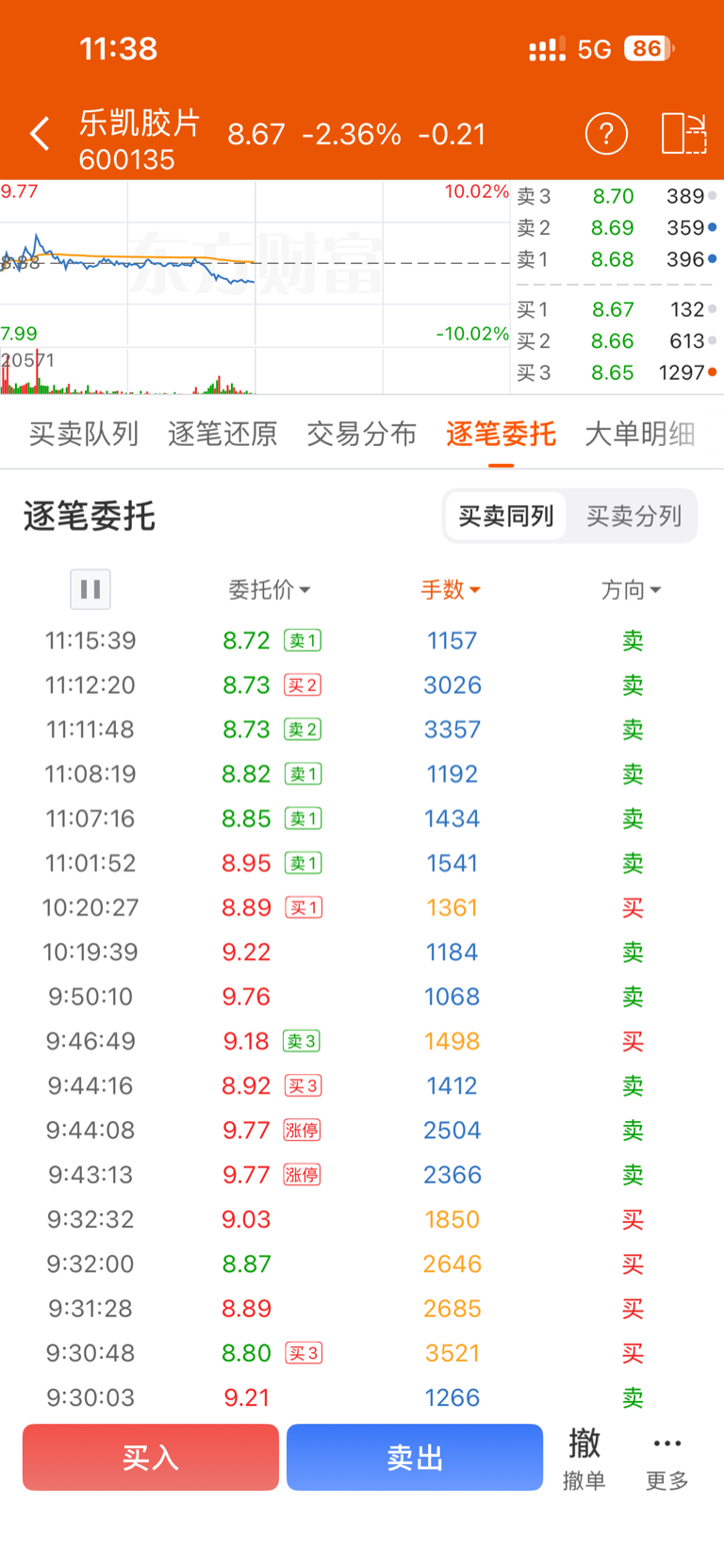Select 买卖同列 view mode
Viewport: 724px width, 1568px height.
click(506, 516)
